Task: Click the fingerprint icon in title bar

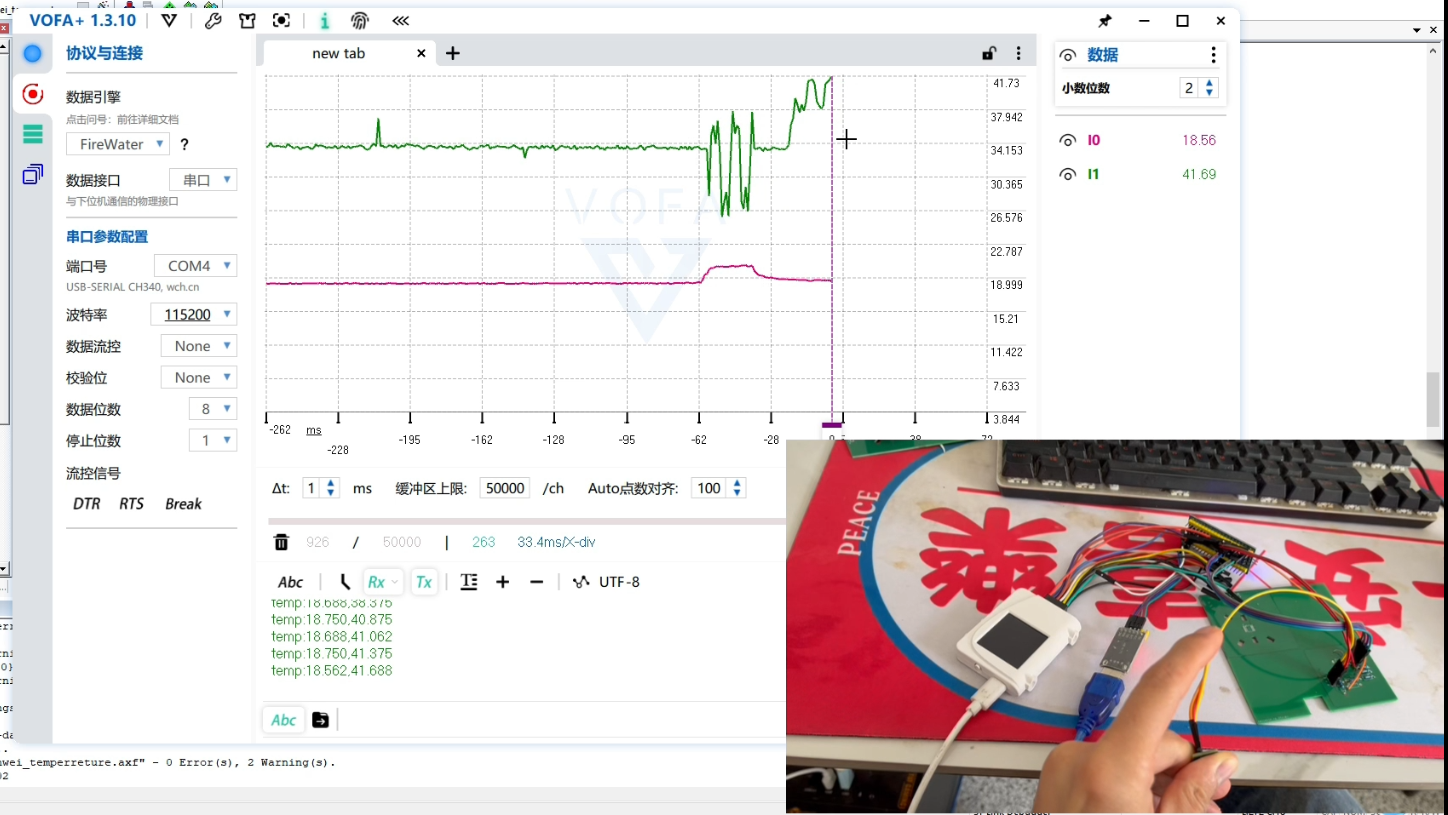Action: coord(360,21)
